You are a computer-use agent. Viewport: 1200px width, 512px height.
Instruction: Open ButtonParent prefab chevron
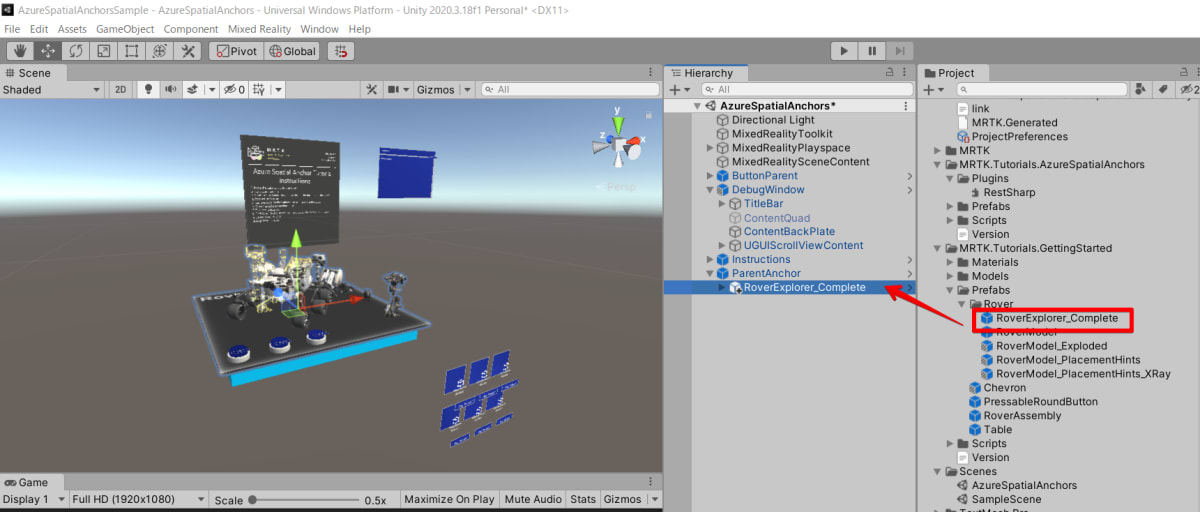909,176
